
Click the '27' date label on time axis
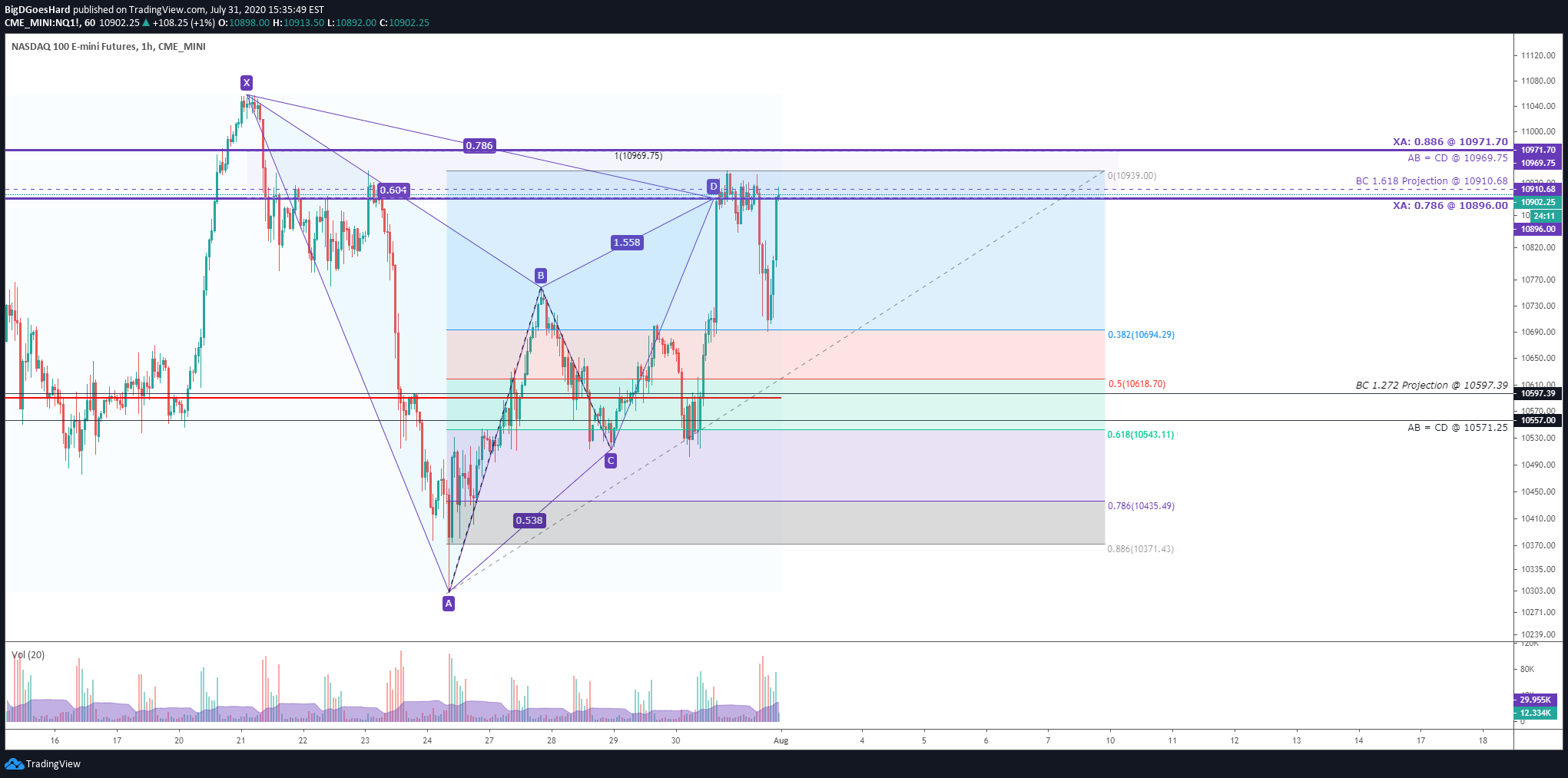coord(489,741)
